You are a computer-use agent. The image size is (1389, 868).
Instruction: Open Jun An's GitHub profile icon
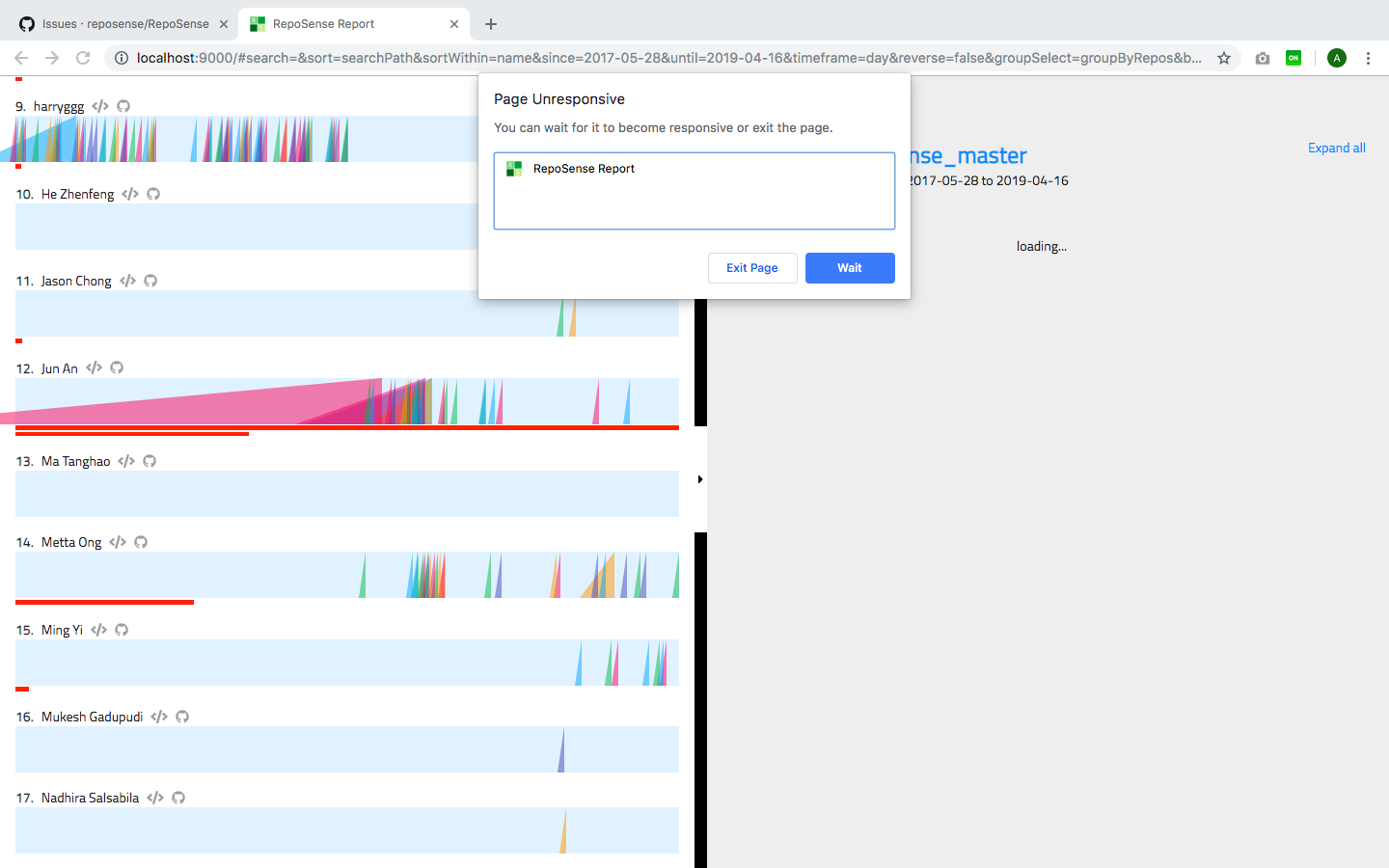click(x=117, y=367)
